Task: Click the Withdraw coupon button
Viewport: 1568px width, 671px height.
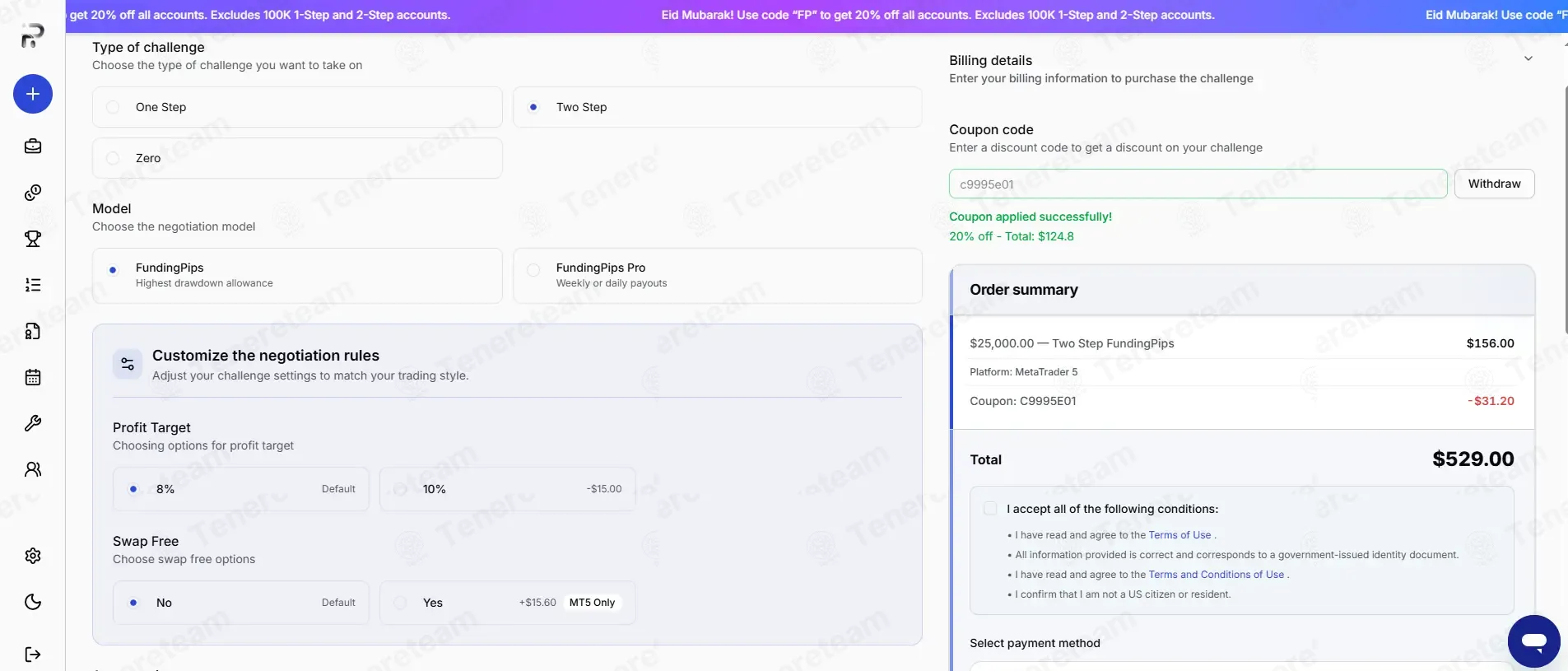Action: pos(1494,184)
